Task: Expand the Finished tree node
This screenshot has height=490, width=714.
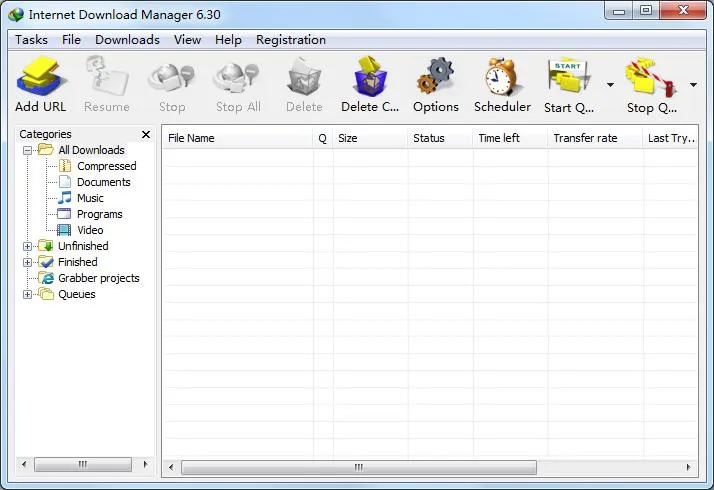Action: pos(27,262)
